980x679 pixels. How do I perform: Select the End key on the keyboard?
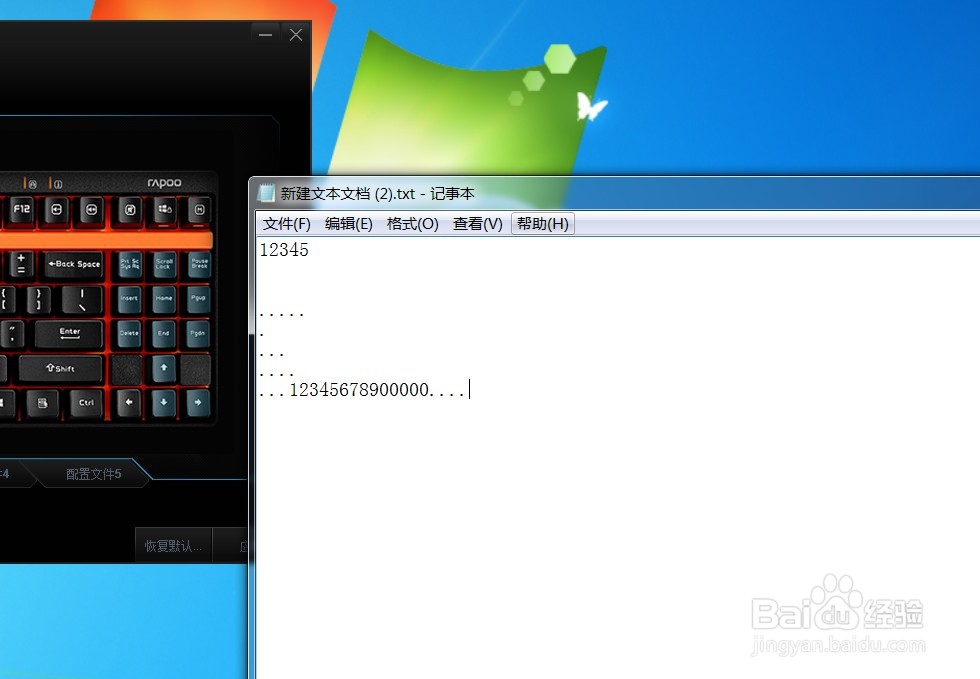tap(164, 334)
